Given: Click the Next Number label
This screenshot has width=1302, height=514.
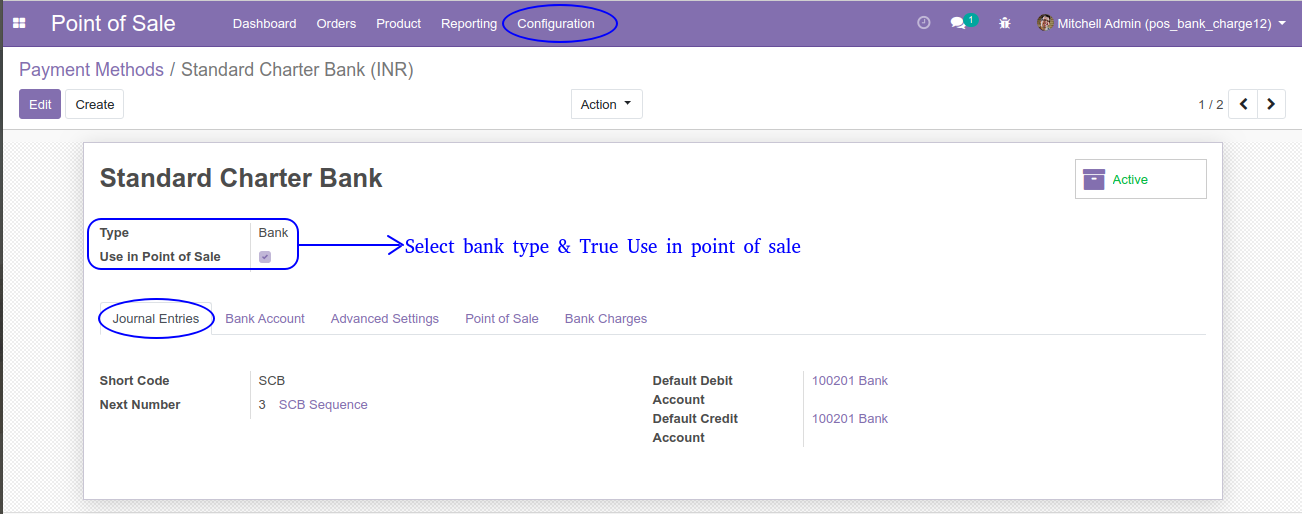Looking at the screenshot, I should tap(140, 405).
